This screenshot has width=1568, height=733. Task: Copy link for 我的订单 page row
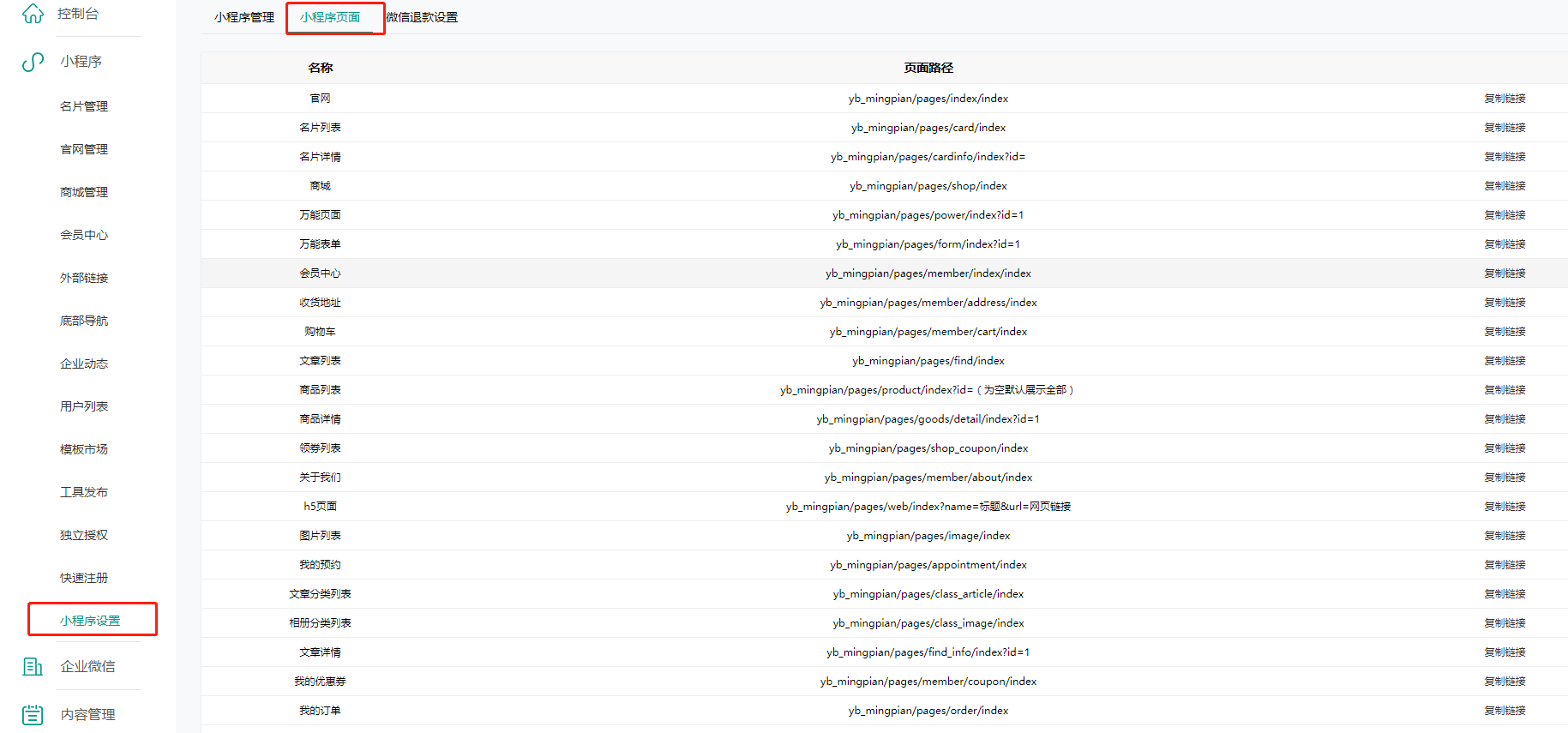click(x=1505, y=711)
